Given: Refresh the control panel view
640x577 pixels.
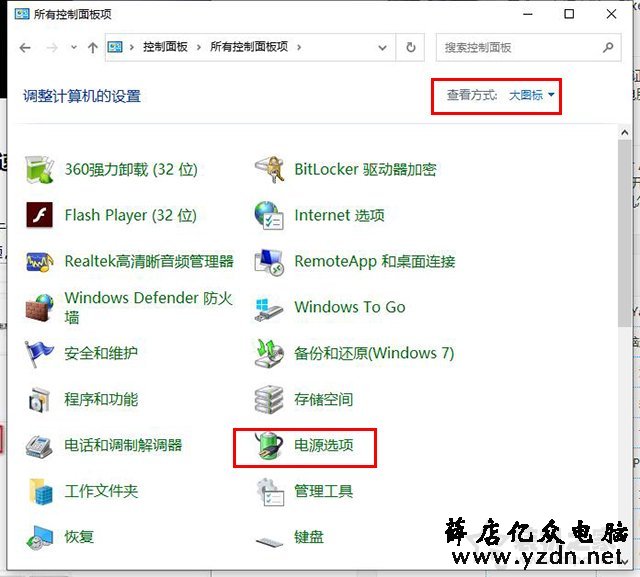Looking at the screenshot, I should tap(411, 47).
